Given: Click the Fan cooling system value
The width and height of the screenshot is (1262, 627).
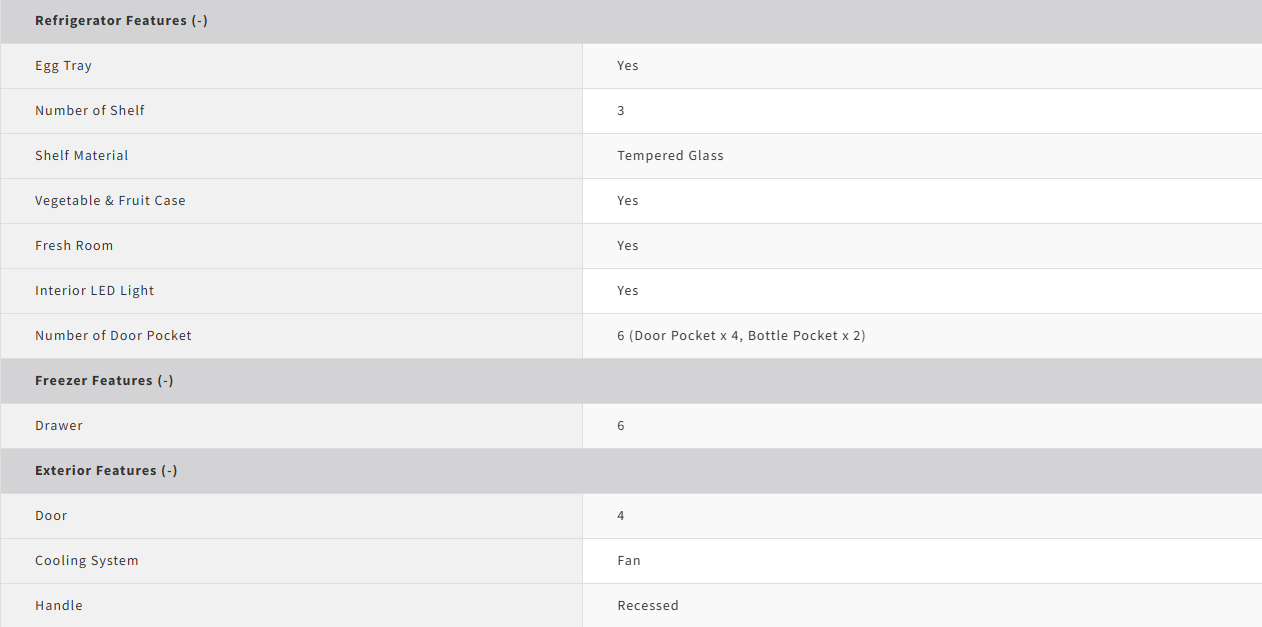Looking at the screenshot, I should point(629,560).
